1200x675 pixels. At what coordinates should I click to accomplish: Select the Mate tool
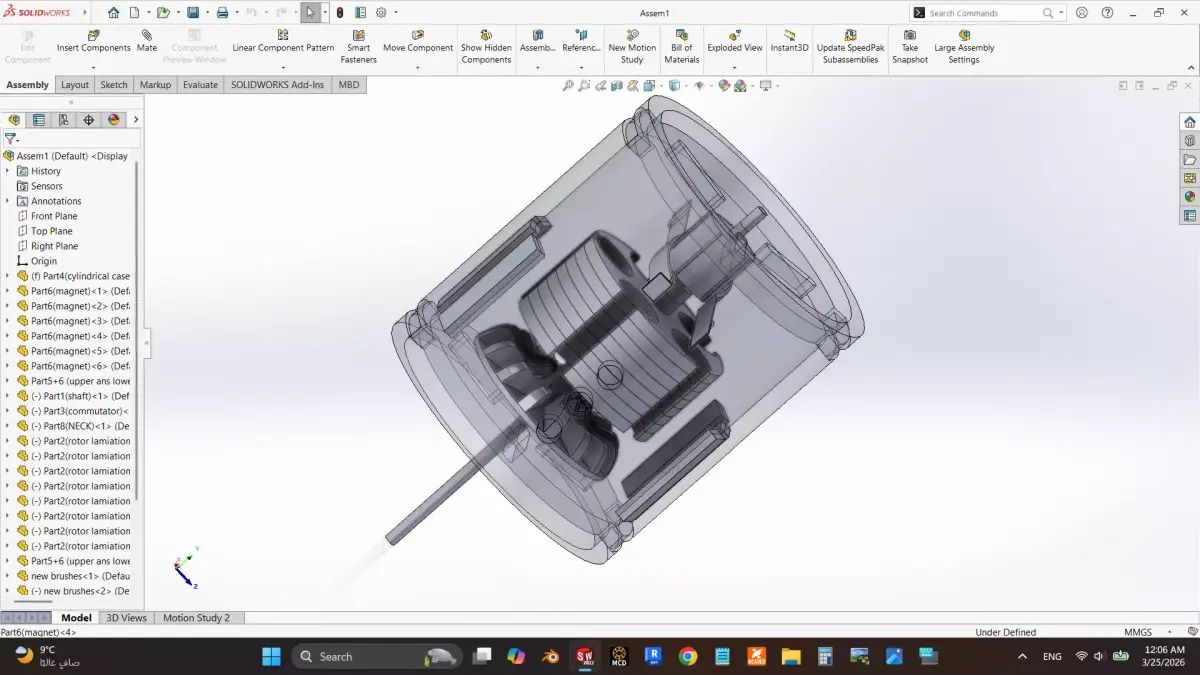click(x=147, y=41)
